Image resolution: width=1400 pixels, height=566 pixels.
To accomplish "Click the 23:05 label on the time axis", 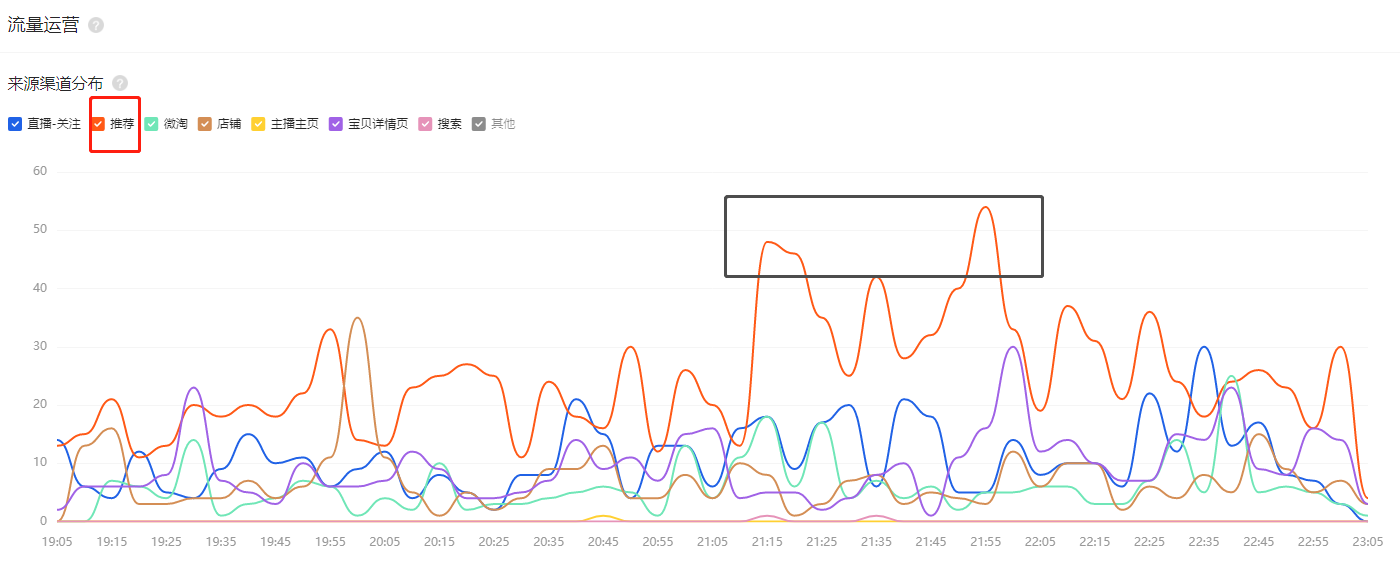I will tap(1367, 541).
